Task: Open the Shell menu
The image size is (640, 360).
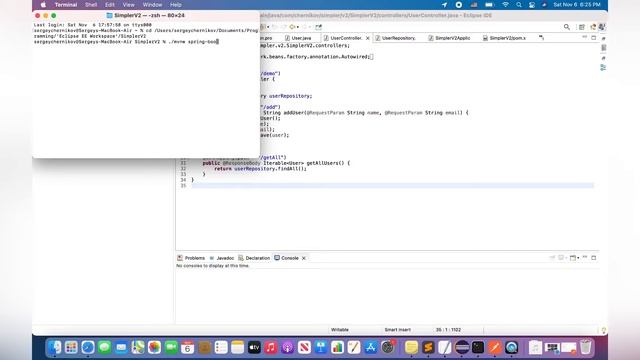Action: (91, 5)
